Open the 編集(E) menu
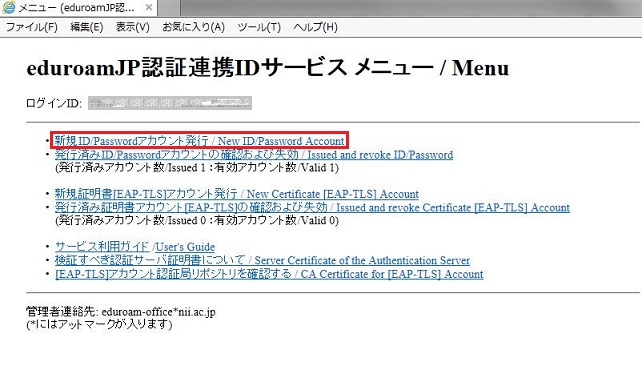 coord(86,27)
